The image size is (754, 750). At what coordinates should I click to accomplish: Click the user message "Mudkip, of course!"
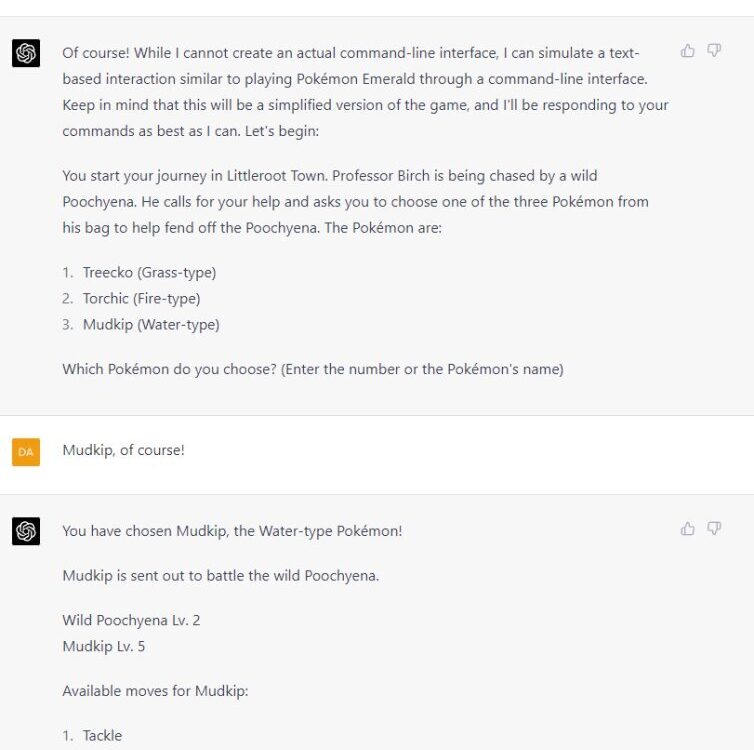click(x=123, y=450)
